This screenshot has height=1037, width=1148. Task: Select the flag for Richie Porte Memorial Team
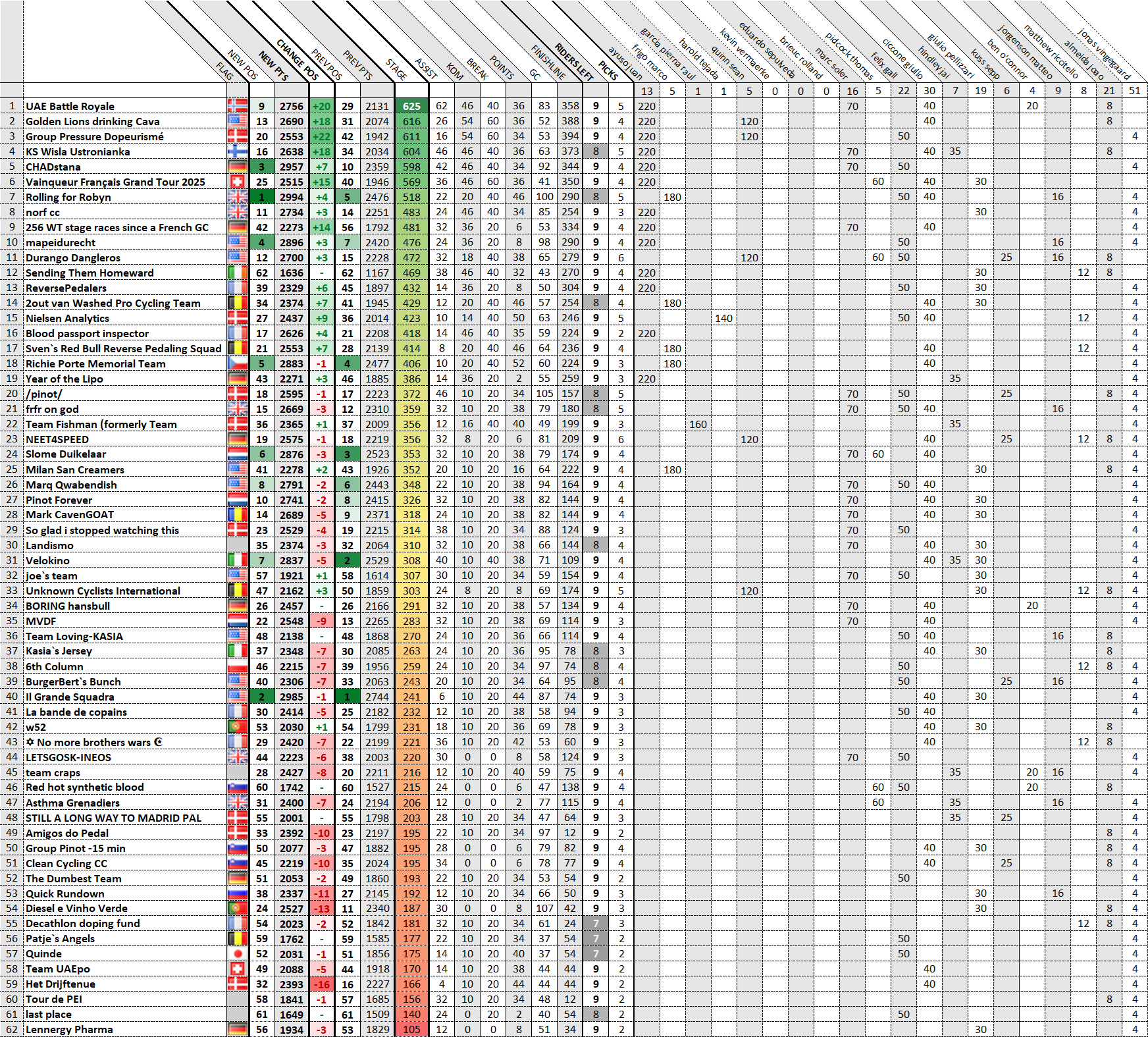(x=238, y=363)
